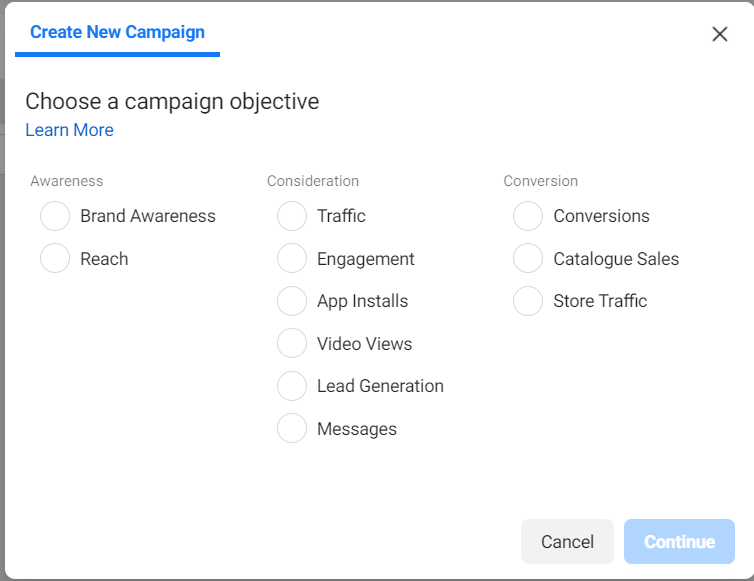Click the Brand Awareness text label
This screenshot has height=581, width=754.
pos(148,216)
